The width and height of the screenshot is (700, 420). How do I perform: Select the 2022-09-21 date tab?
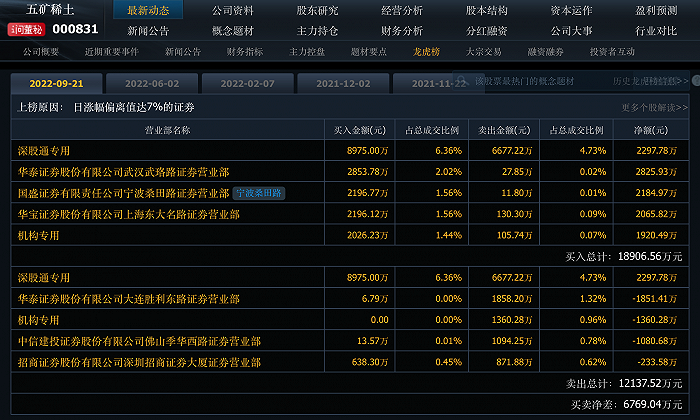coord(57,83)
